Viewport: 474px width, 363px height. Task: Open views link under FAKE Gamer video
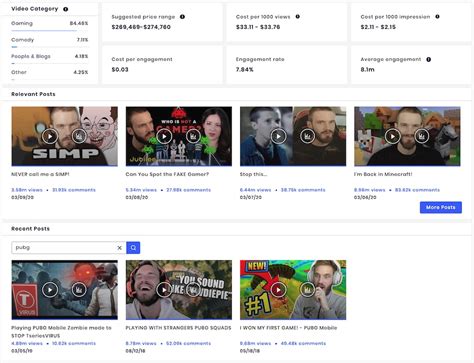coord(141,190)
